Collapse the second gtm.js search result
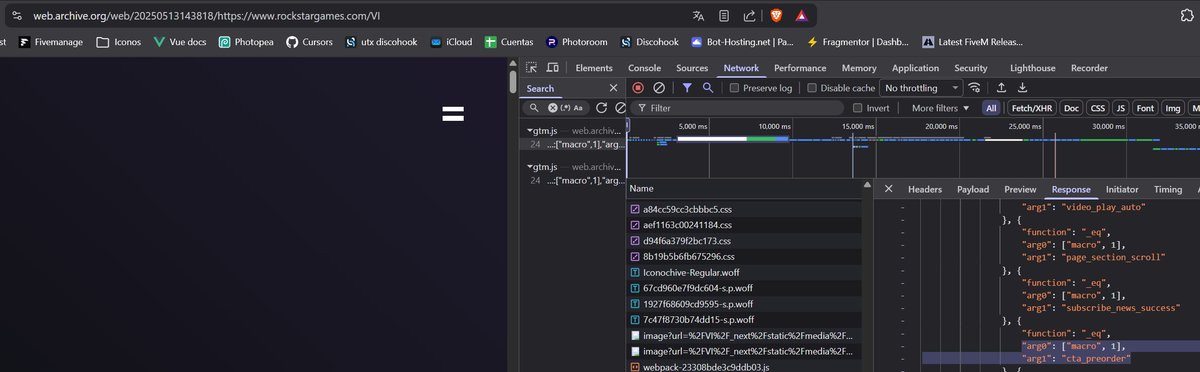Image resolution: width=1200 pixels, height=372 pixels. click(529, 167)
